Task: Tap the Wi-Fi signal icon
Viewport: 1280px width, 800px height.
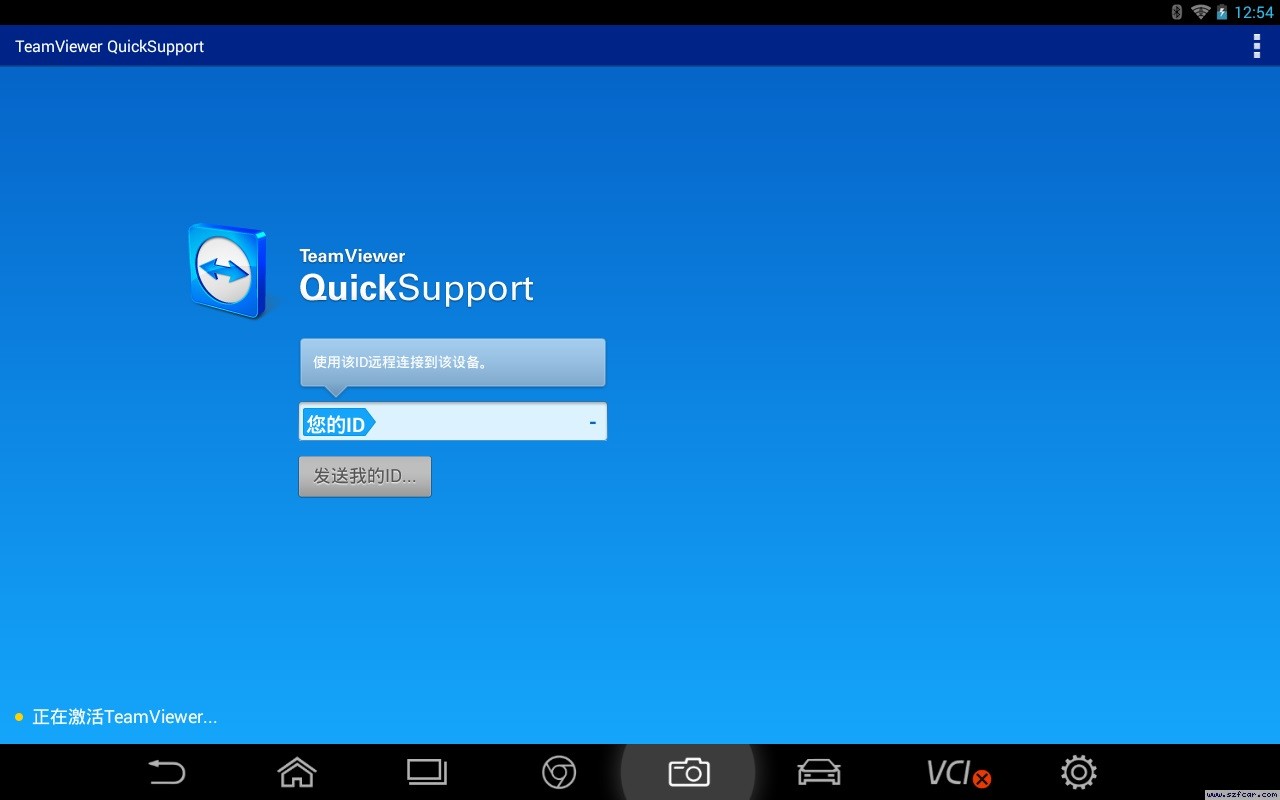Action: point(1200,12)
